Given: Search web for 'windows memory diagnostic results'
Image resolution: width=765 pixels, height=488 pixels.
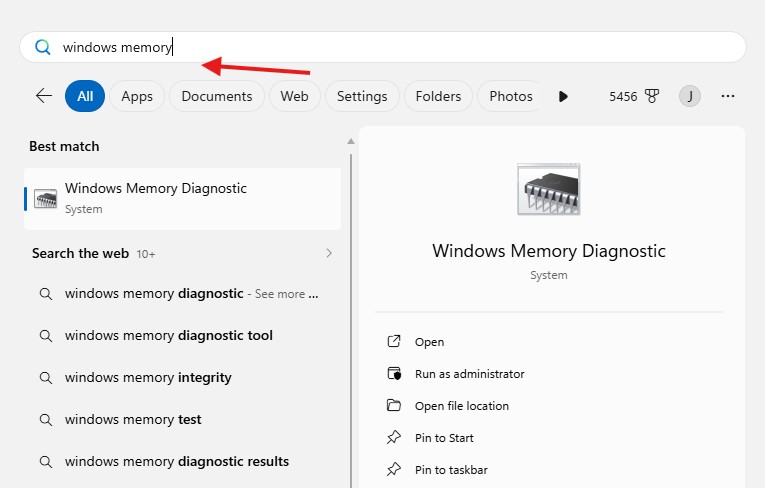Looking at the screenshot, I should pos(182,462).
